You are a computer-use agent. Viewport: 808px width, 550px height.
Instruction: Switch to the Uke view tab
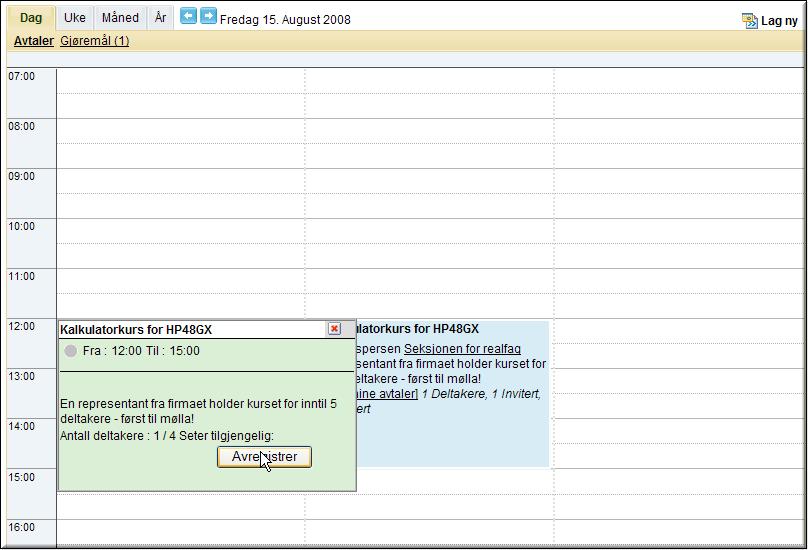tap(75, 18)
